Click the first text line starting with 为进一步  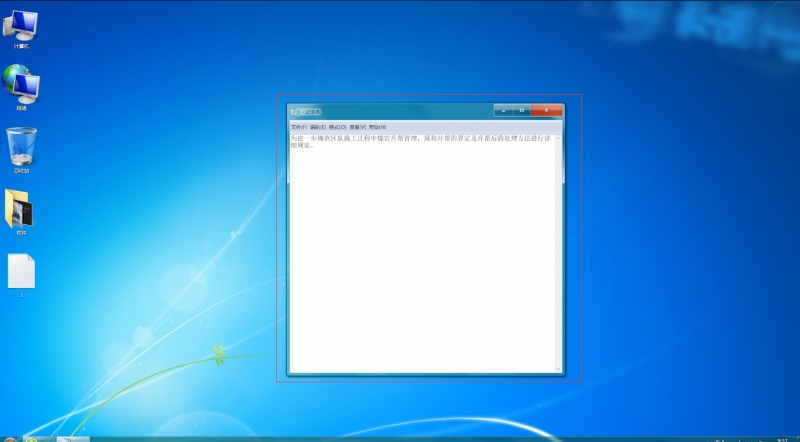tap(421, 138)
